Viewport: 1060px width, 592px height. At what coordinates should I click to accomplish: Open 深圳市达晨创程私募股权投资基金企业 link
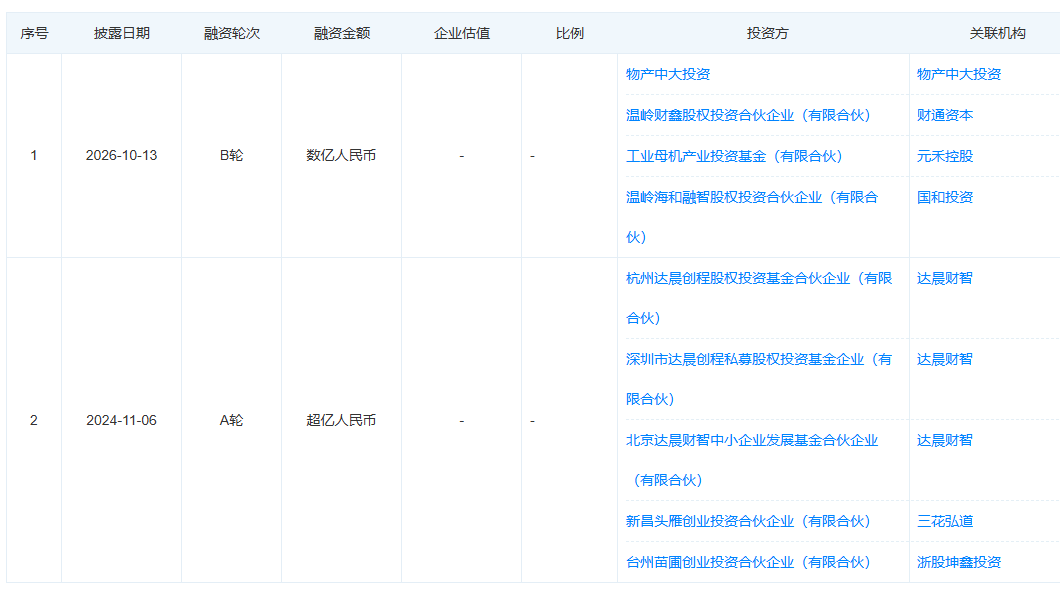[x=758, y=379]
